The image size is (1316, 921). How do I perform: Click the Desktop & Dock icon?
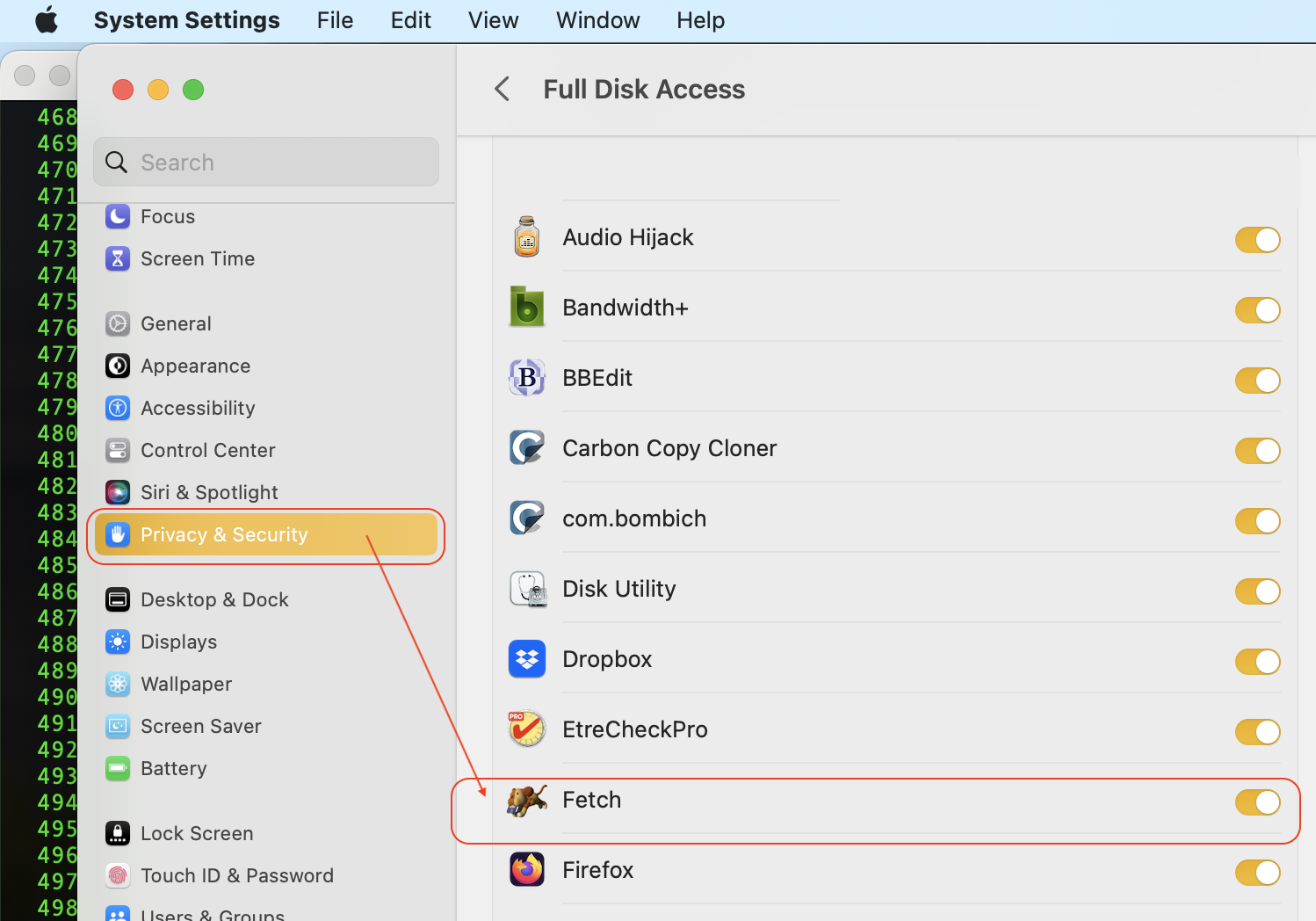coord(118,599)
